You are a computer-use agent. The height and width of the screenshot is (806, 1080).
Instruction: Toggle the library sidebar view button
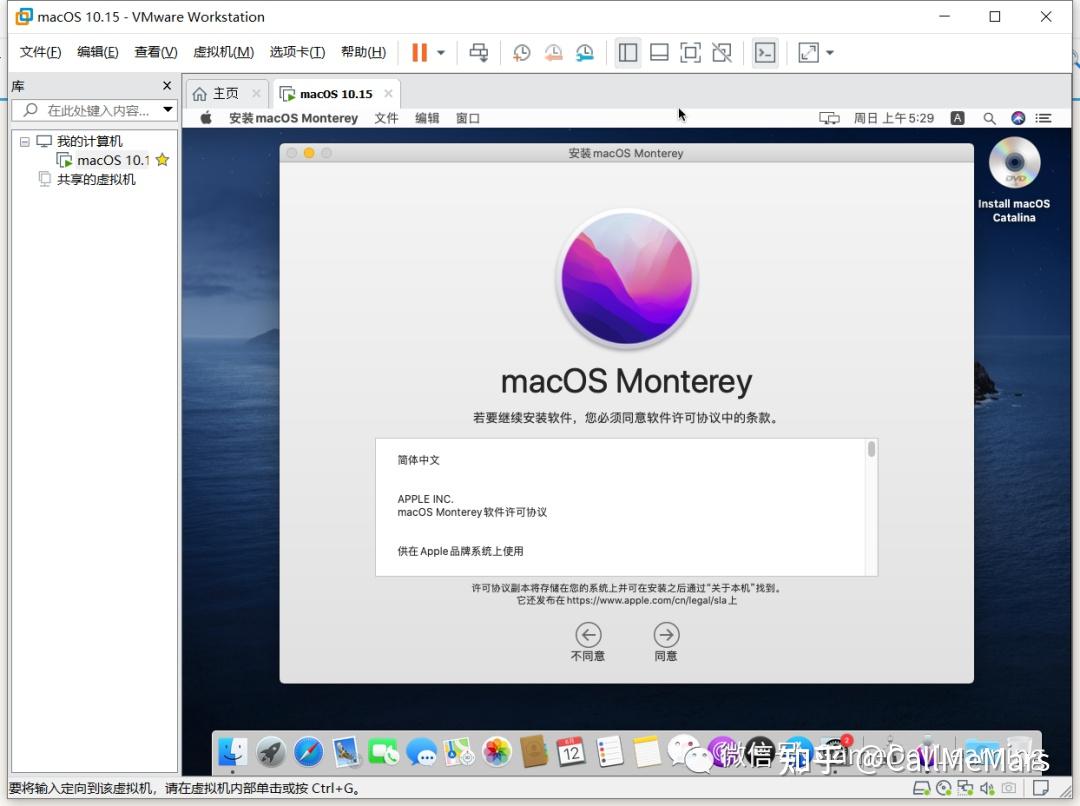coord(627,52)
